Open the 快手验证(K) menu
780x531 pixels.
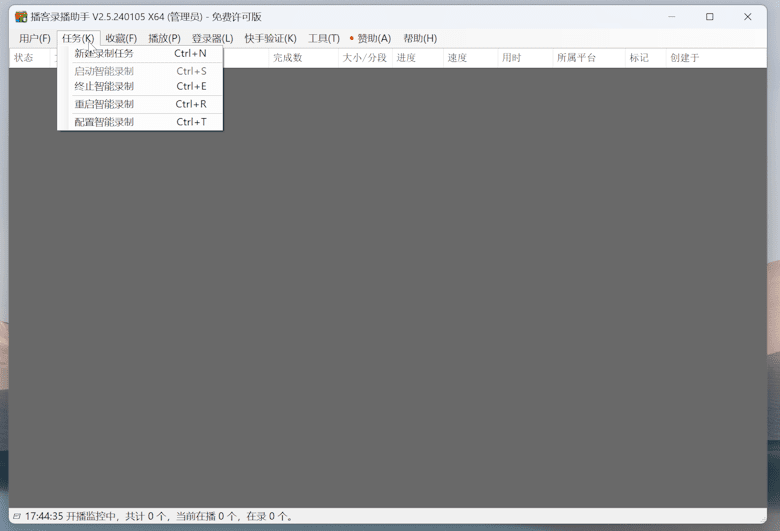pyautogui.click(x=270, y=38)
